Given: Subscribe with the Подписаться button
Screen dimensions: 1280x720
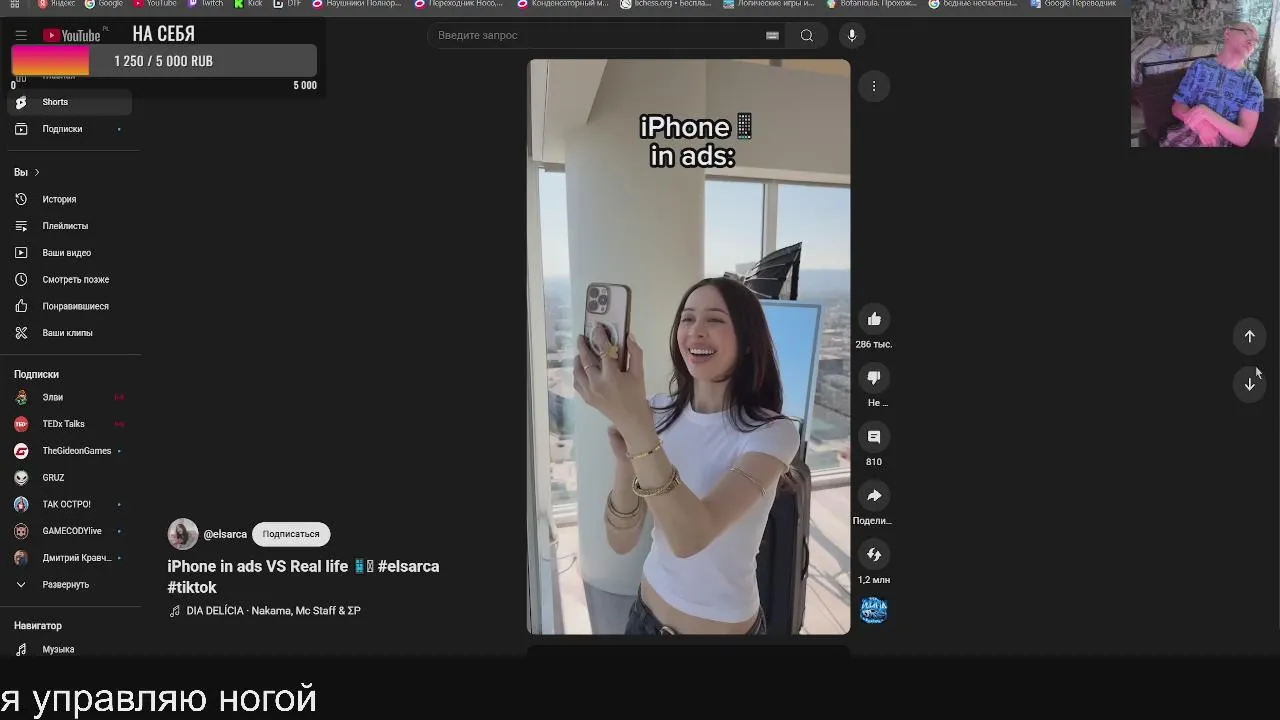Looking at the screenshot, I should [x=291, y=534].
